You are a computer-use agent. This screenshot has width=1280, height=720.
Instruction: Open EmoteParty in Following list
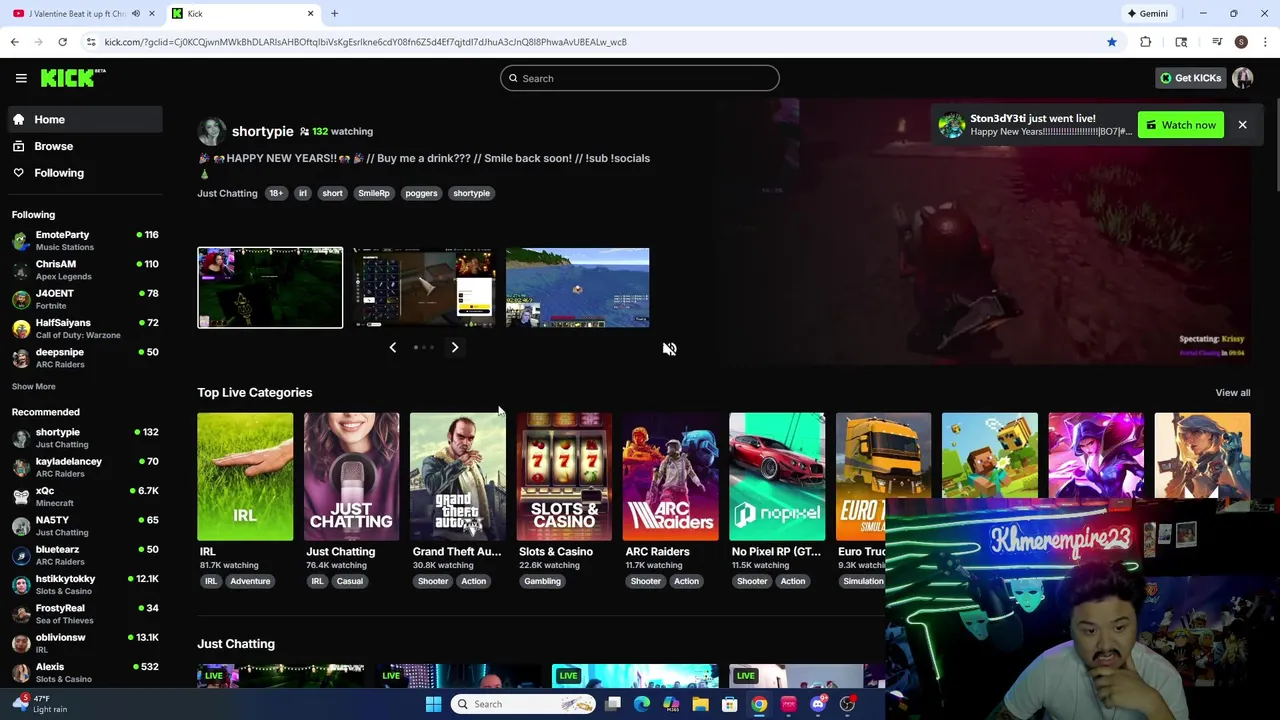point(84,240)
